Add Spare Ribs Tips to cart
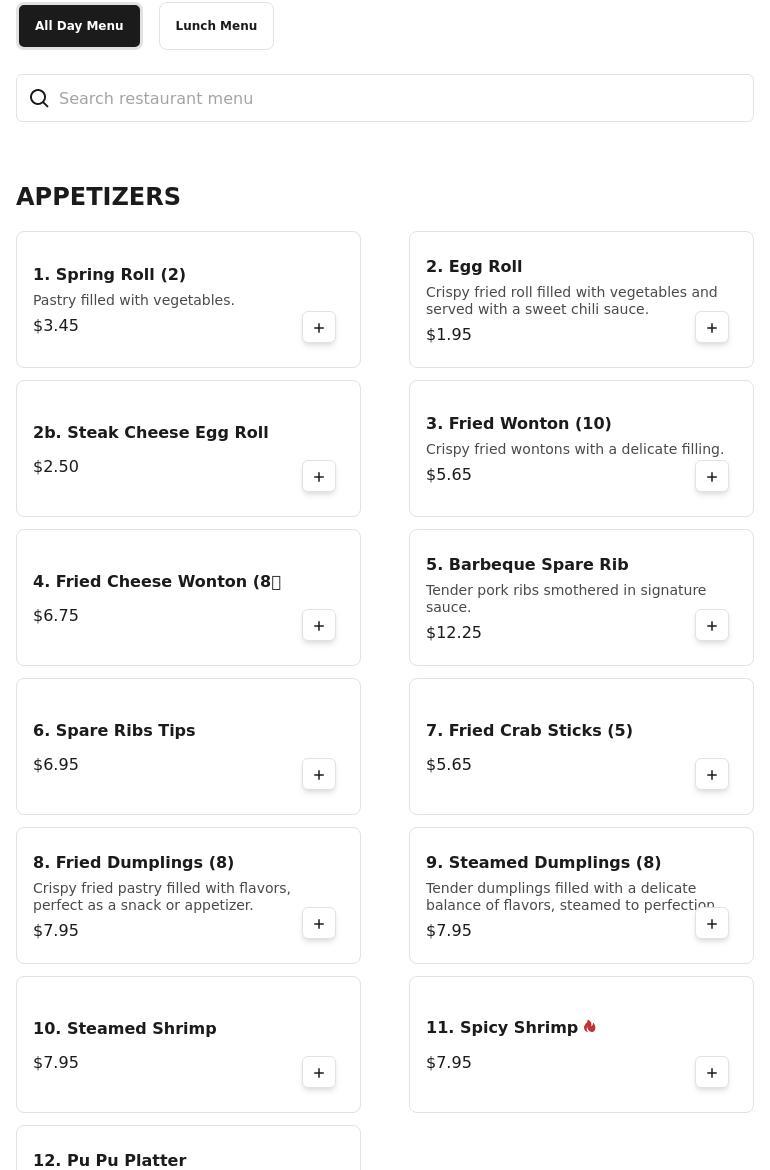 click(x=319, y=775)
